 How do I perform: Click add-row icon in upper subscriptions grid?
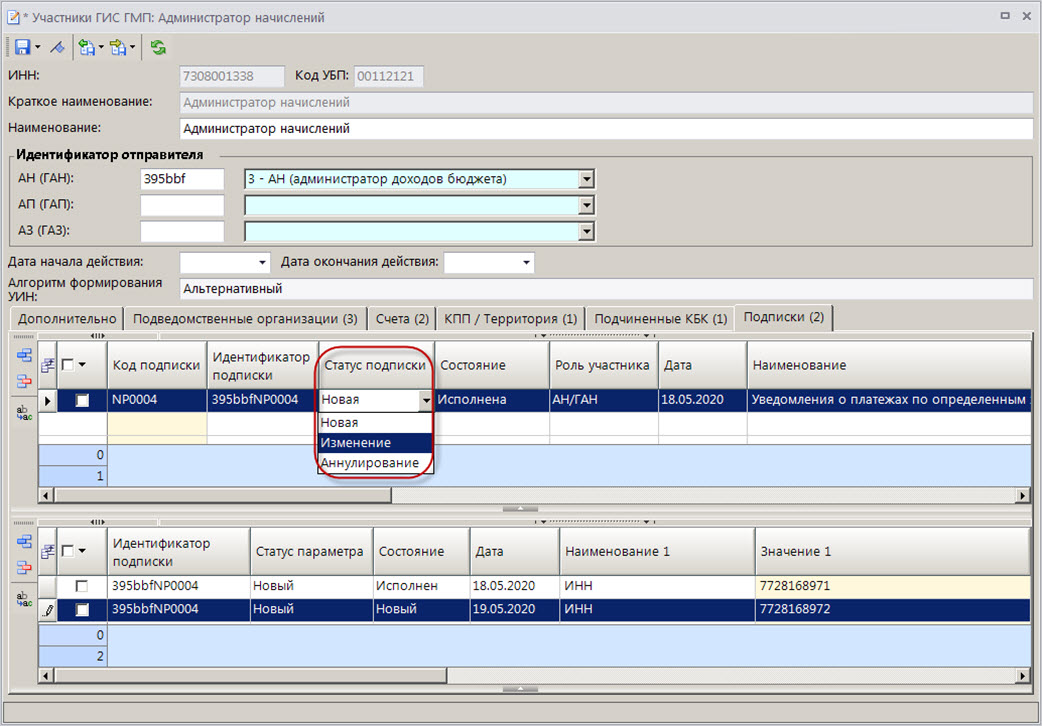tap(24, 355)
